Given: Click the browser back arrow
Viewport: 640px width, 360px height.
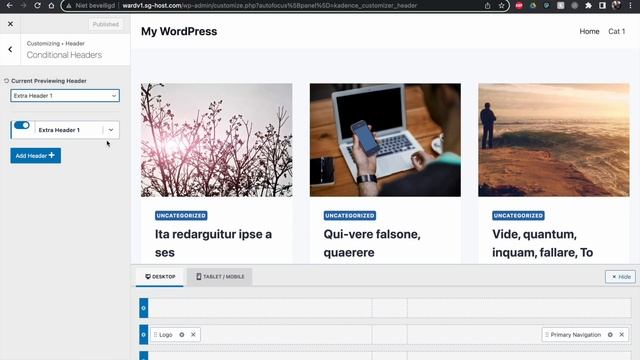Looking at the screenshot, I should tap(9, 5).
